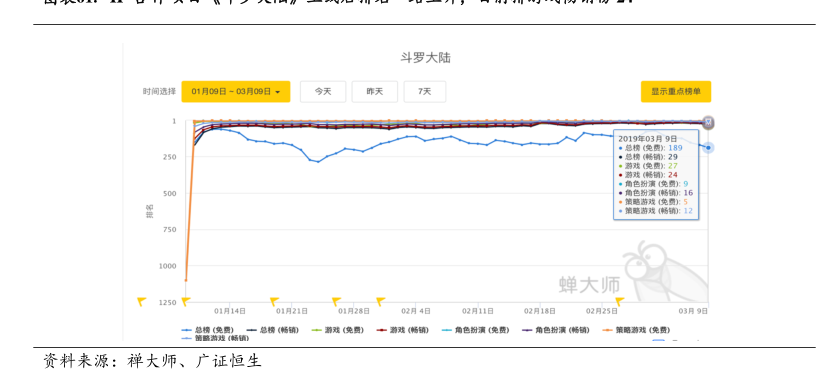This screenshot has width=829, height=372.
Task: Toggle 角色扮演 (畅销) legend series
Action: coord(555,330)
